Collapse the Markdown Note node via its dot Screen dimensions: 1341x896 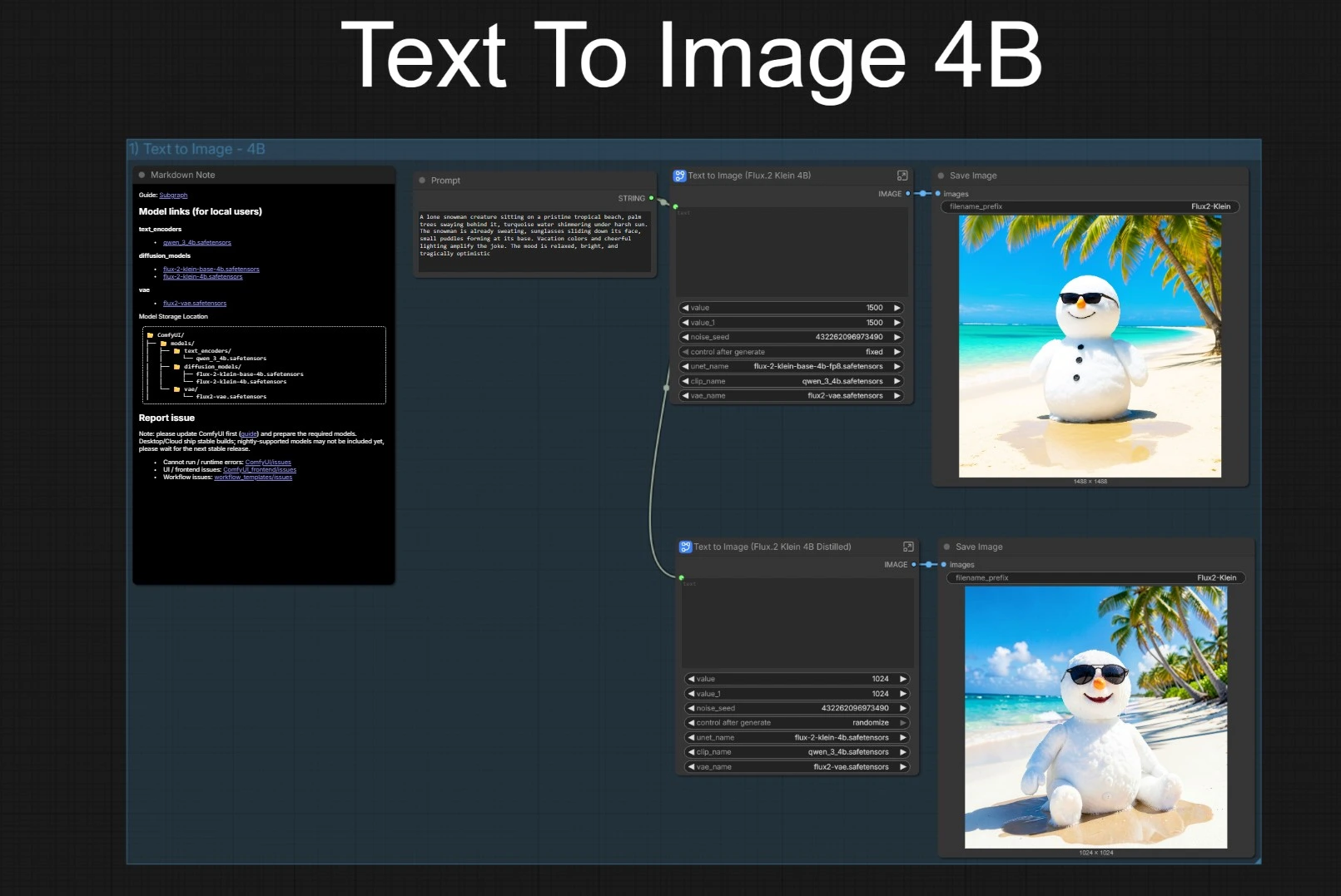pyautogui.click(x=142, y=175)
